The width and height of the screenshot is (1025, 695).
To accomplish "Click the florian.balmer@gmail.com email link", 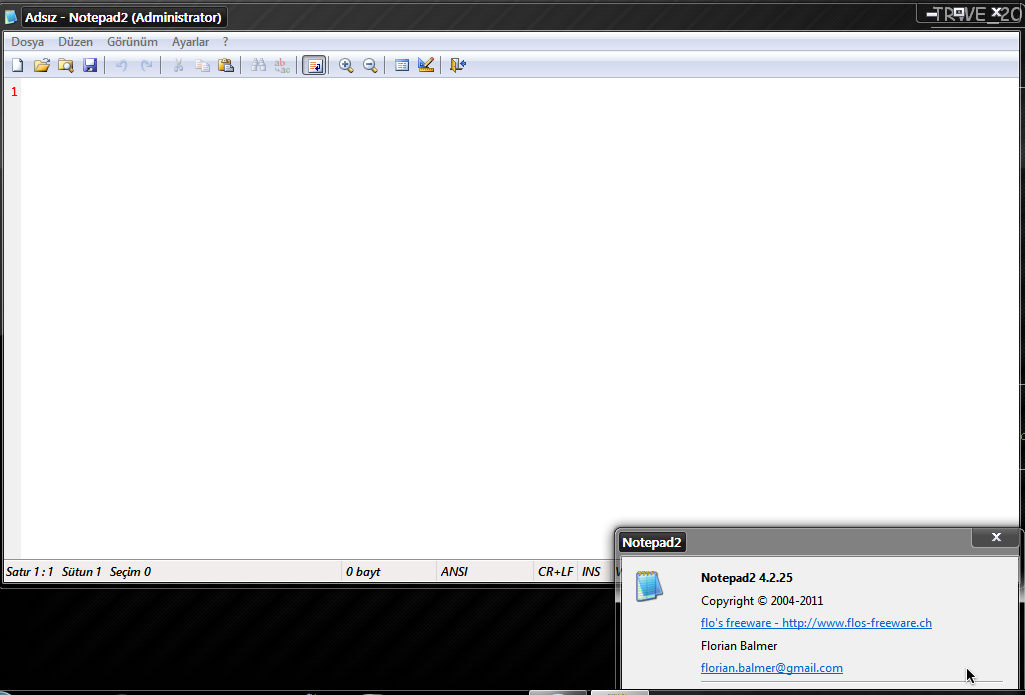I will click(x=771, y=668).
